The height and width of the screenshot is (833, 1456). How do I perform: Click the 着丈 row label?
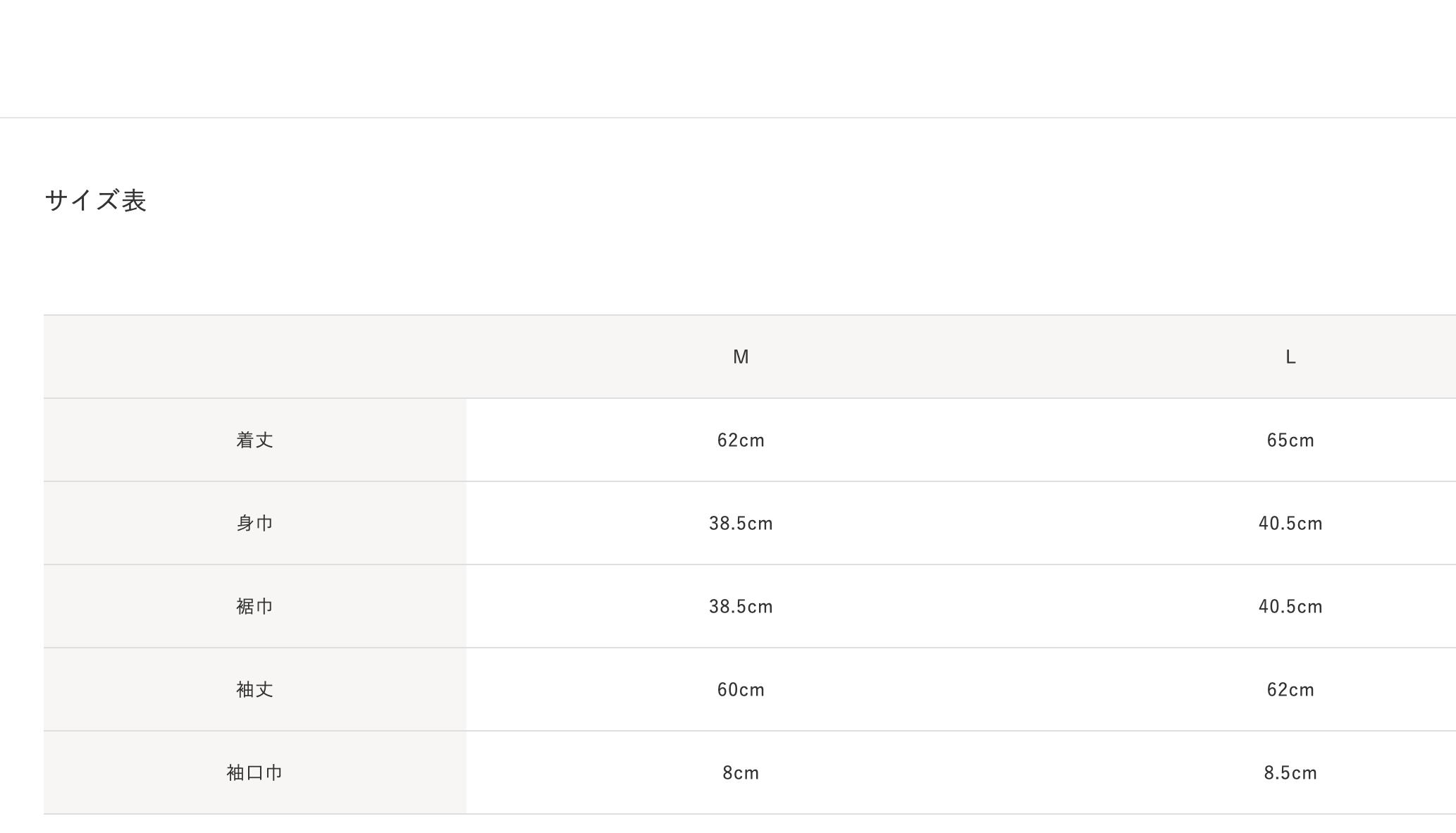tap(254, 440)
